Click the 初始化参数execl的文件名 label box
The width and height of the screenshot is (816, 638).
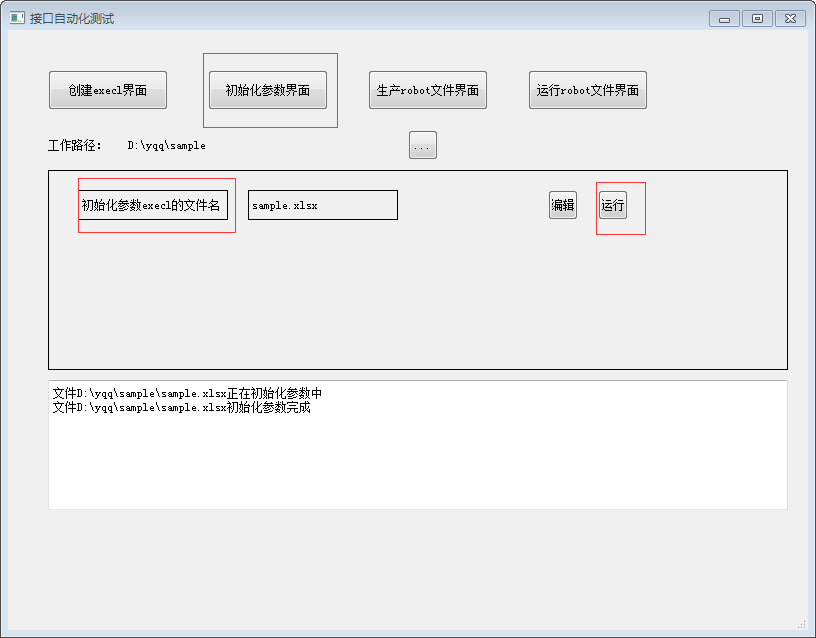pyautogui.click(x=153, y=205)
